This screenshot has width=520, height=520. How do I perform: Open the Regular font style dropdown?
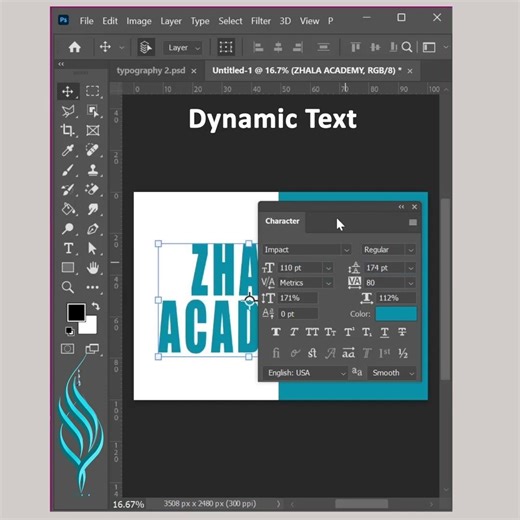click(411, 250)
